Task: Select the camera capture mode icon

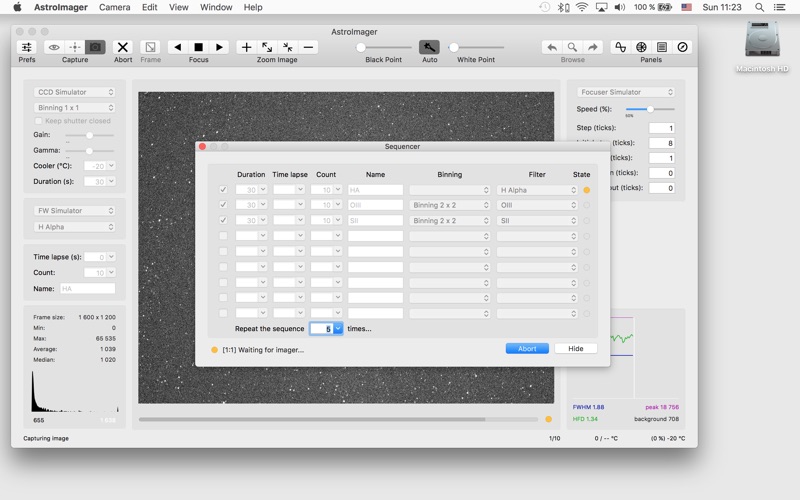Action: (95, 47)
